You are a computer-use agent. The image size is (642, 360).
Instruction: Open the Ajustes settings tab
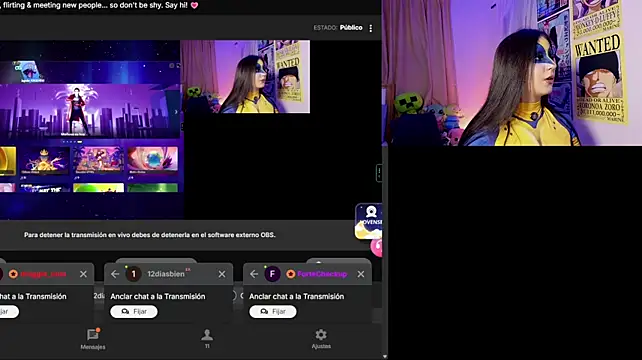(321, 339)
